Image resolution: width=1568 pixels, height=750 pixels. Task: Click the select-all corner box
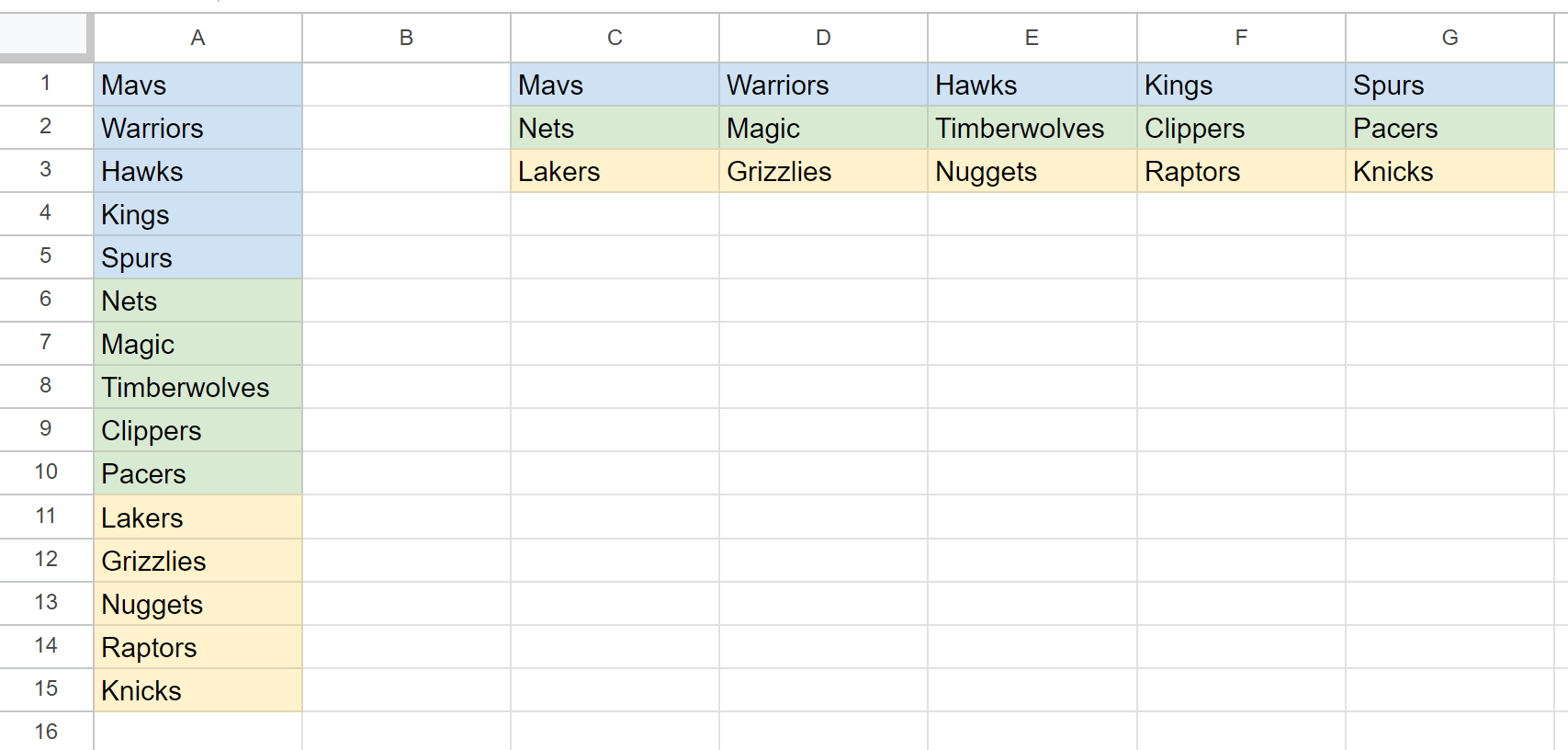(45, 37)
